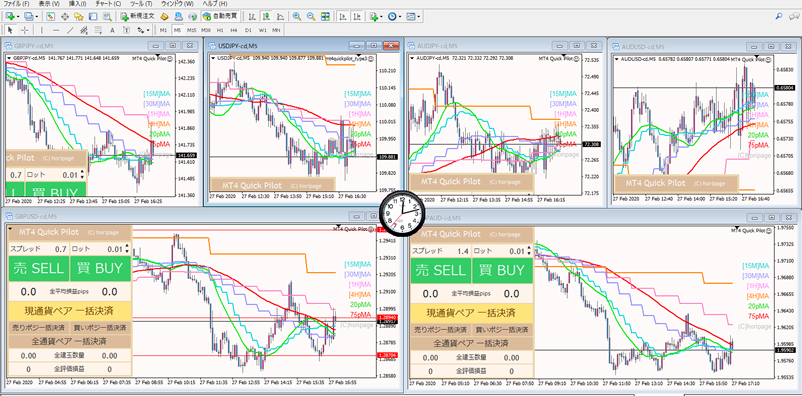This screenshot has height=396, width=802.
Task: Click the search magnifier icon at top right
Action: tap(779, 16)
